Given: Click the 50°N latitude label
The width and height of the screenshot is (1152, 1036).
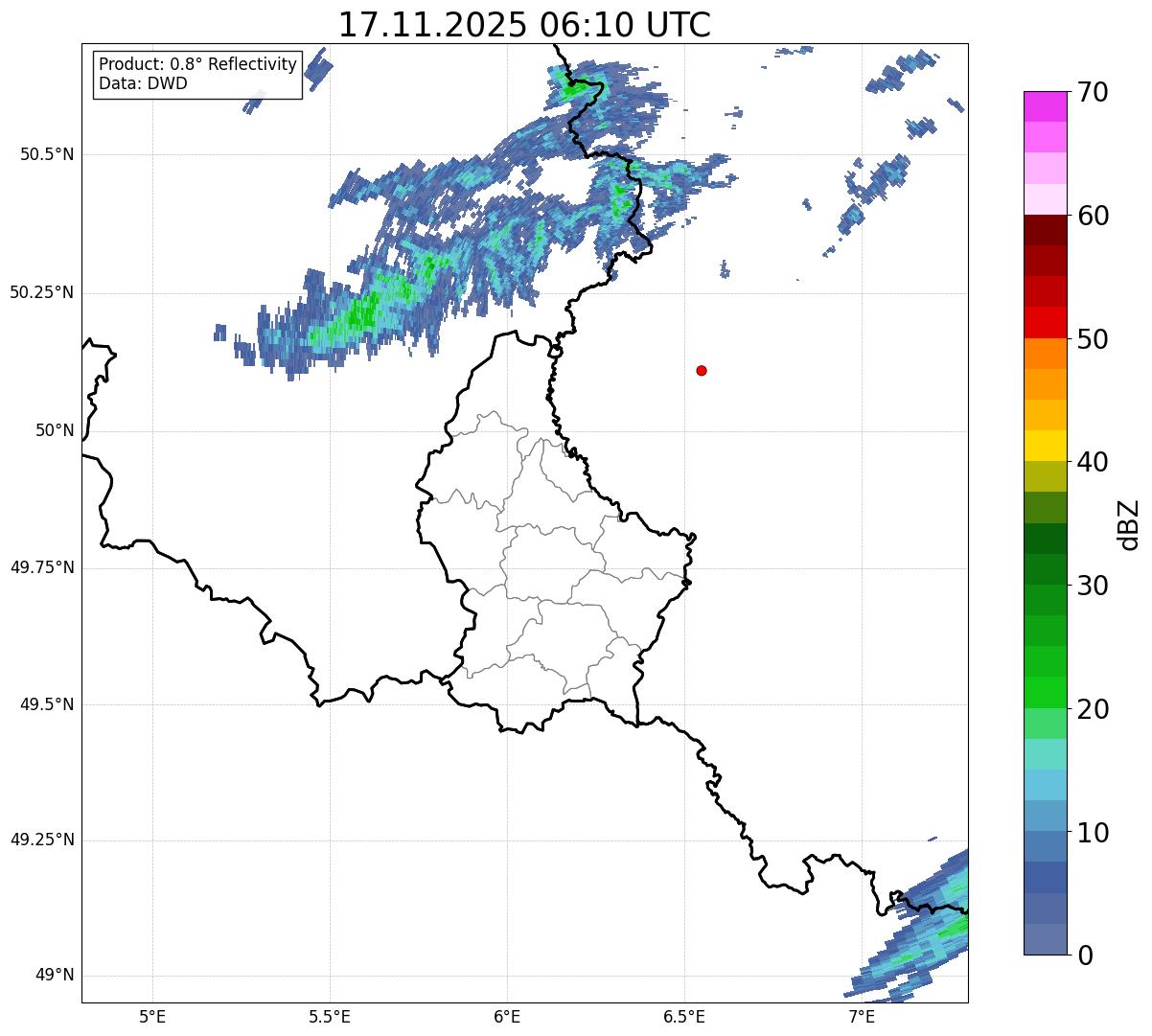Looking at the screenshot, I should click(55, 431).
